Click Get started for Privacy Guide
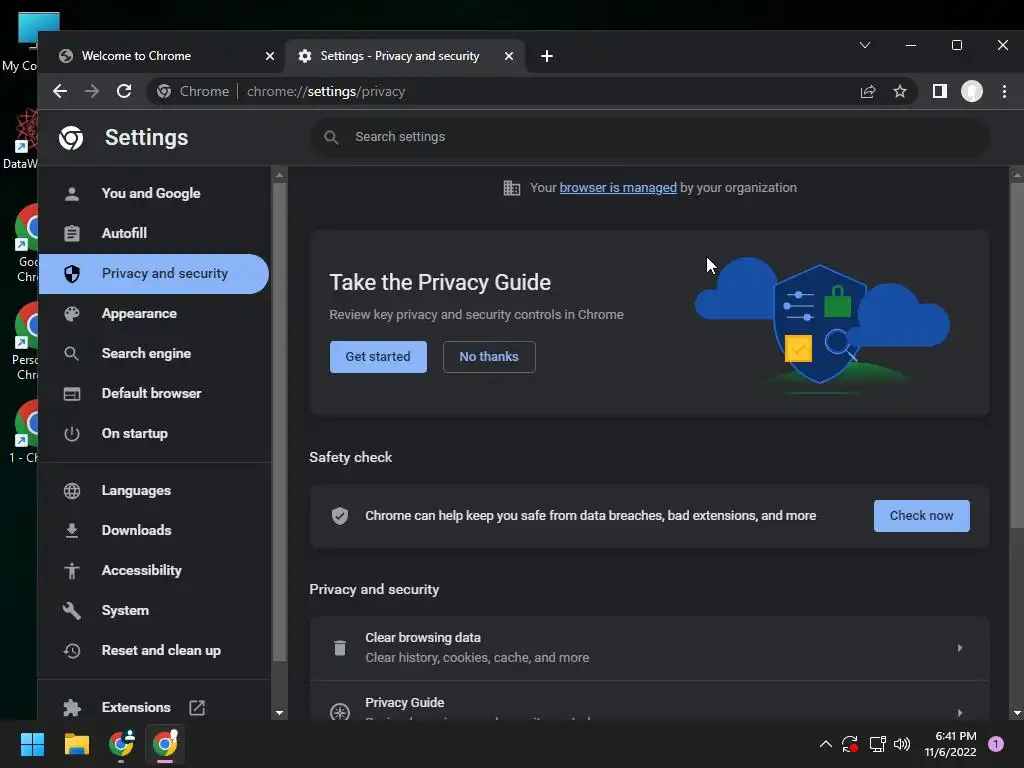Image resolution: width=1024 pixels, height=768 pixels. point(378,357)
